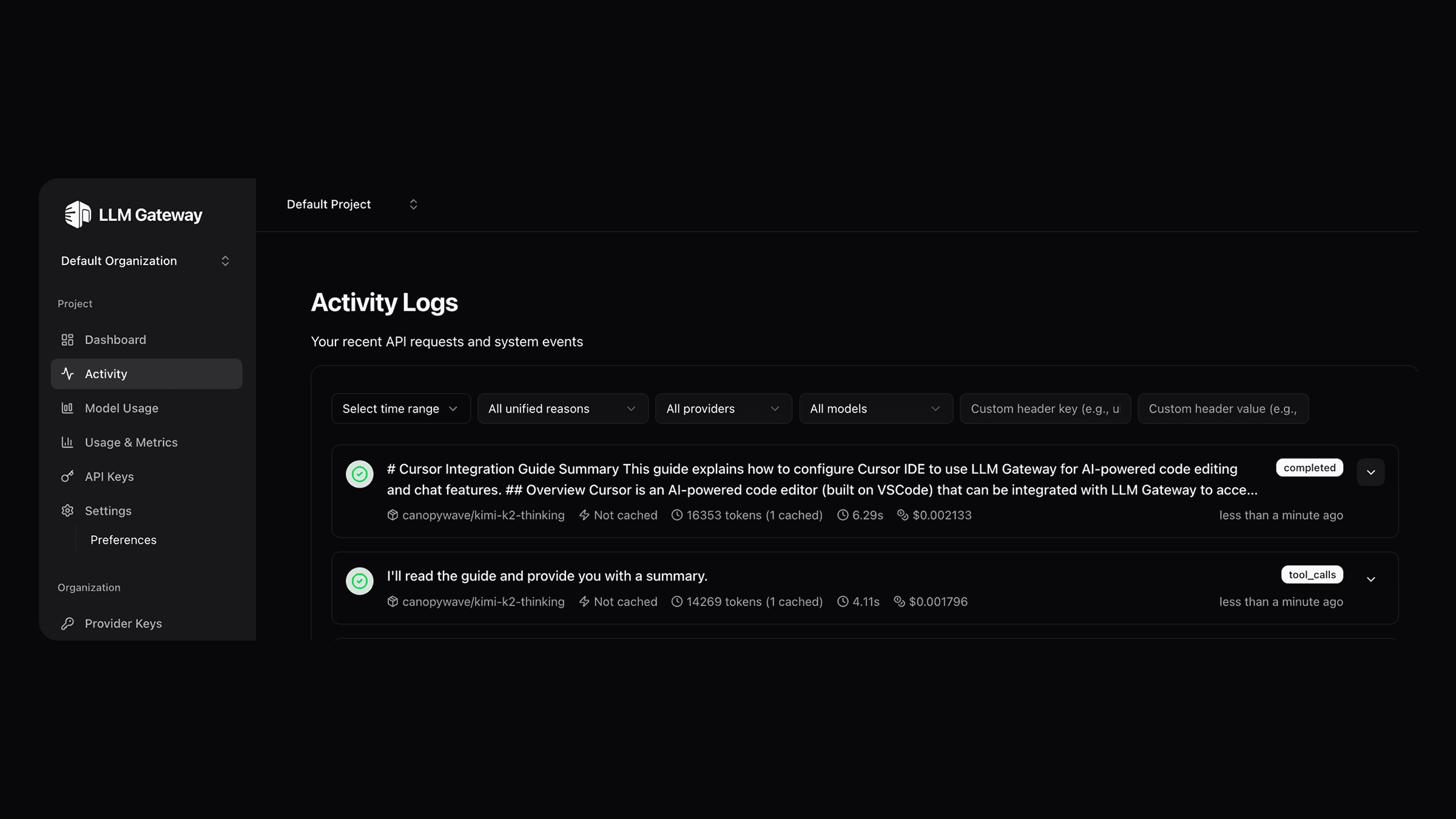Click the Provider Keys key icon

tap(67, 624)
